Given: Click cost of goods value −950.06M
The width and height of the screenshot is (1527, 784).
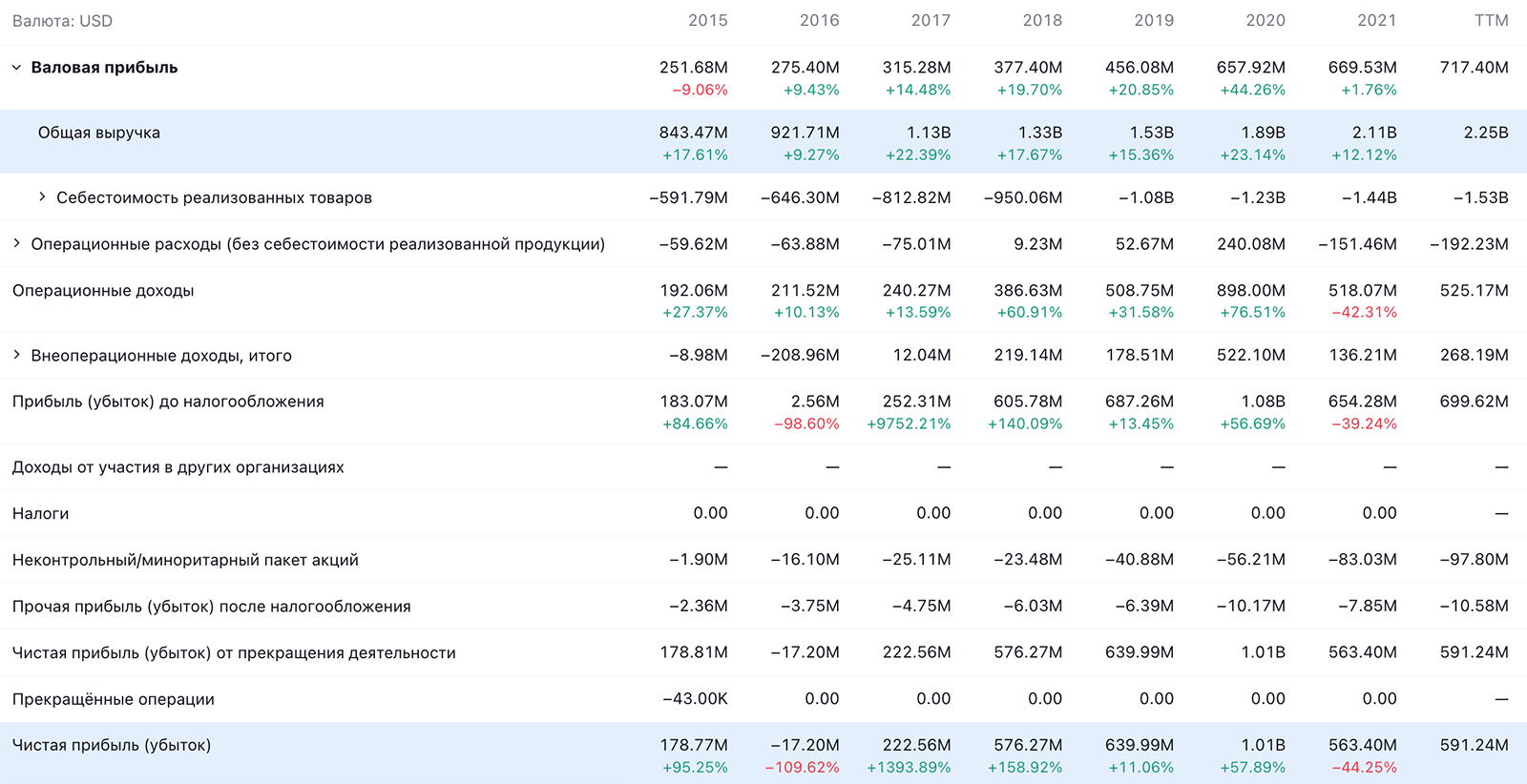Looking at the screenshot, I should pos(1023,198).
